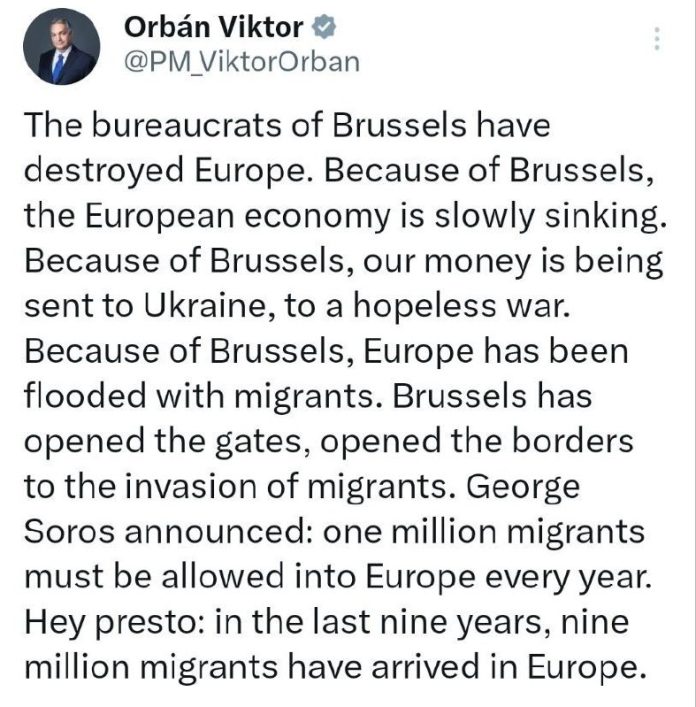The width and height of the screenshot is (696, 707).
Task: Open the @PM_ViktorOrban handle link
Action: pos(240,61)
